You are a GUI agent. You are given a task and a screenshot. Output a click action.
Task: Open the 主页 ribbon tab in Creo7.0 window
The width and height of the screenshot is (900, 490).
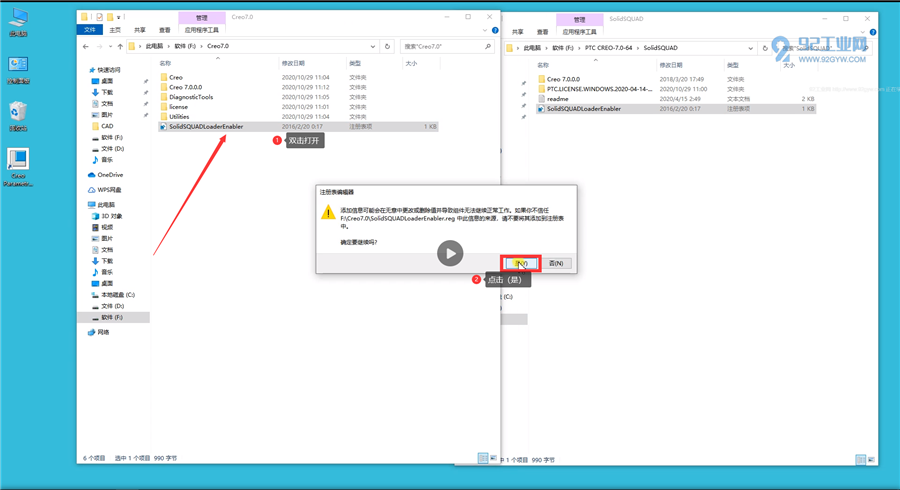tap(115, 30)
